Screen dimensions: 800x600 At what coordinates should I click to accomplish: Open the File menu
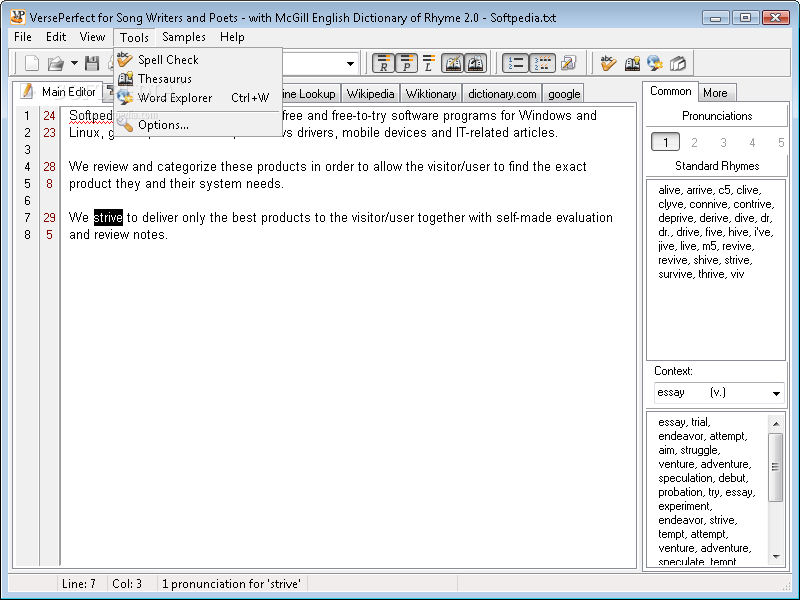coord(22,37)
